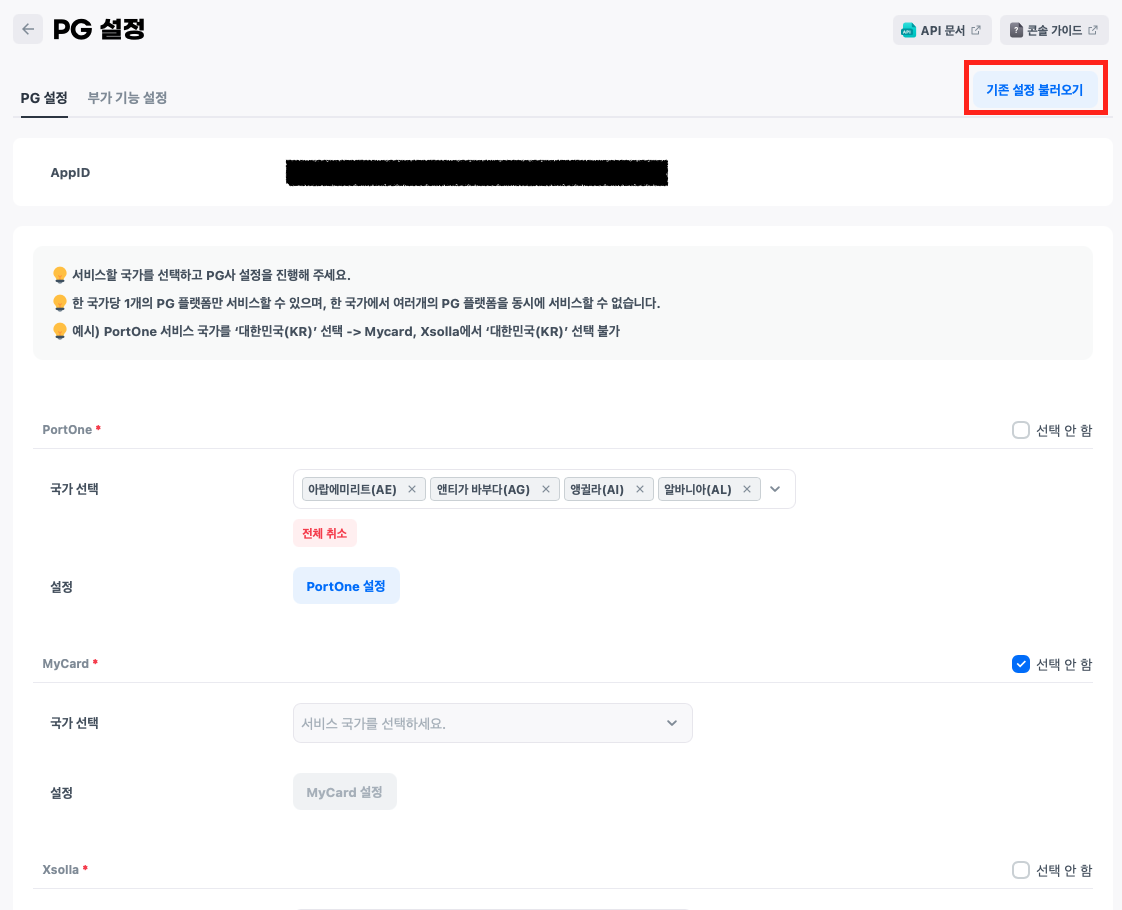Click the 콘솔 가이드 help icon
Viewport: 1122px width, 910px height.
(1016, 30)
